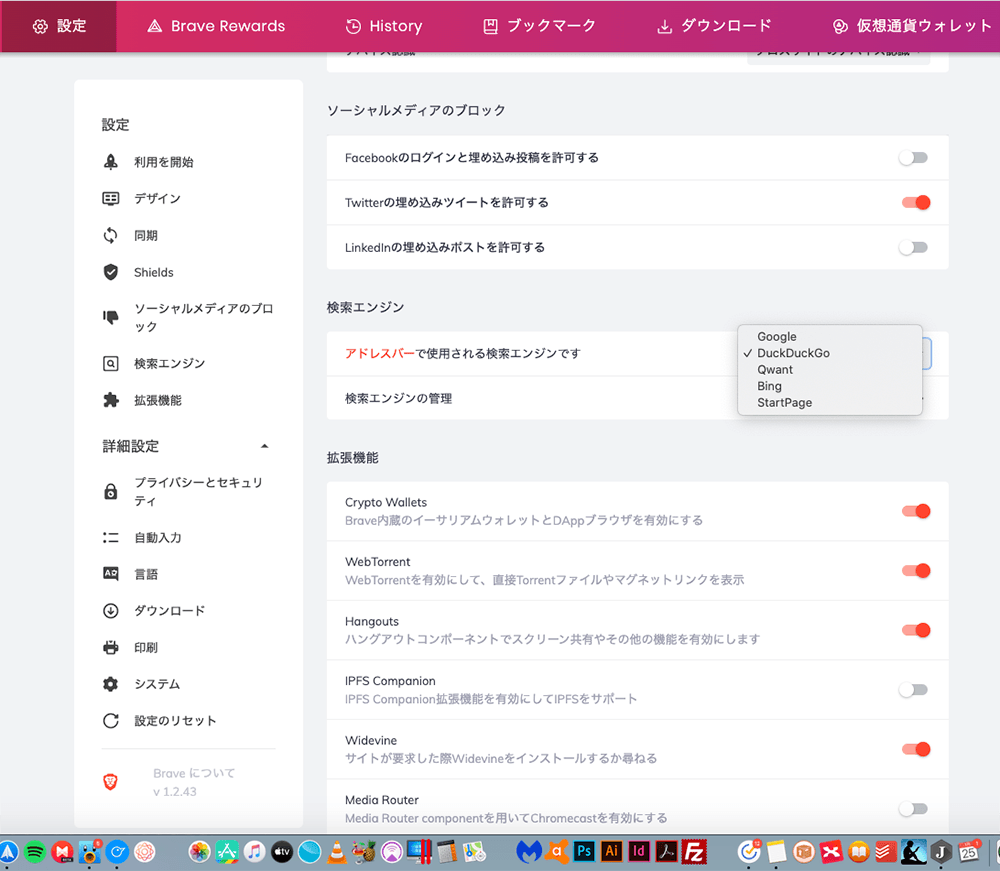Enable the Media Router toggle

pos(913,809)
